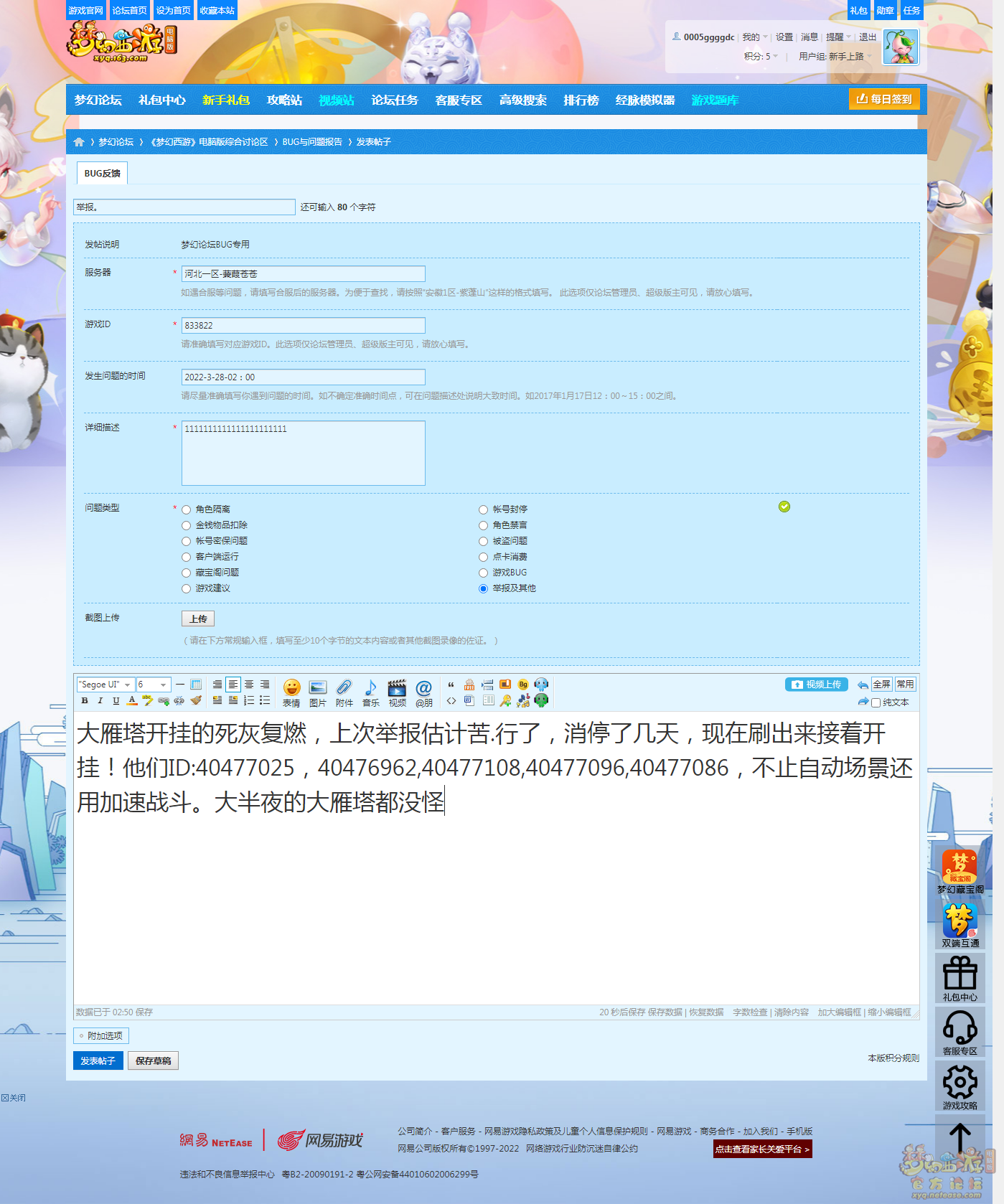Remove link with the unlink icon
The image size is (1004, 1204).
tap(179, 701)
